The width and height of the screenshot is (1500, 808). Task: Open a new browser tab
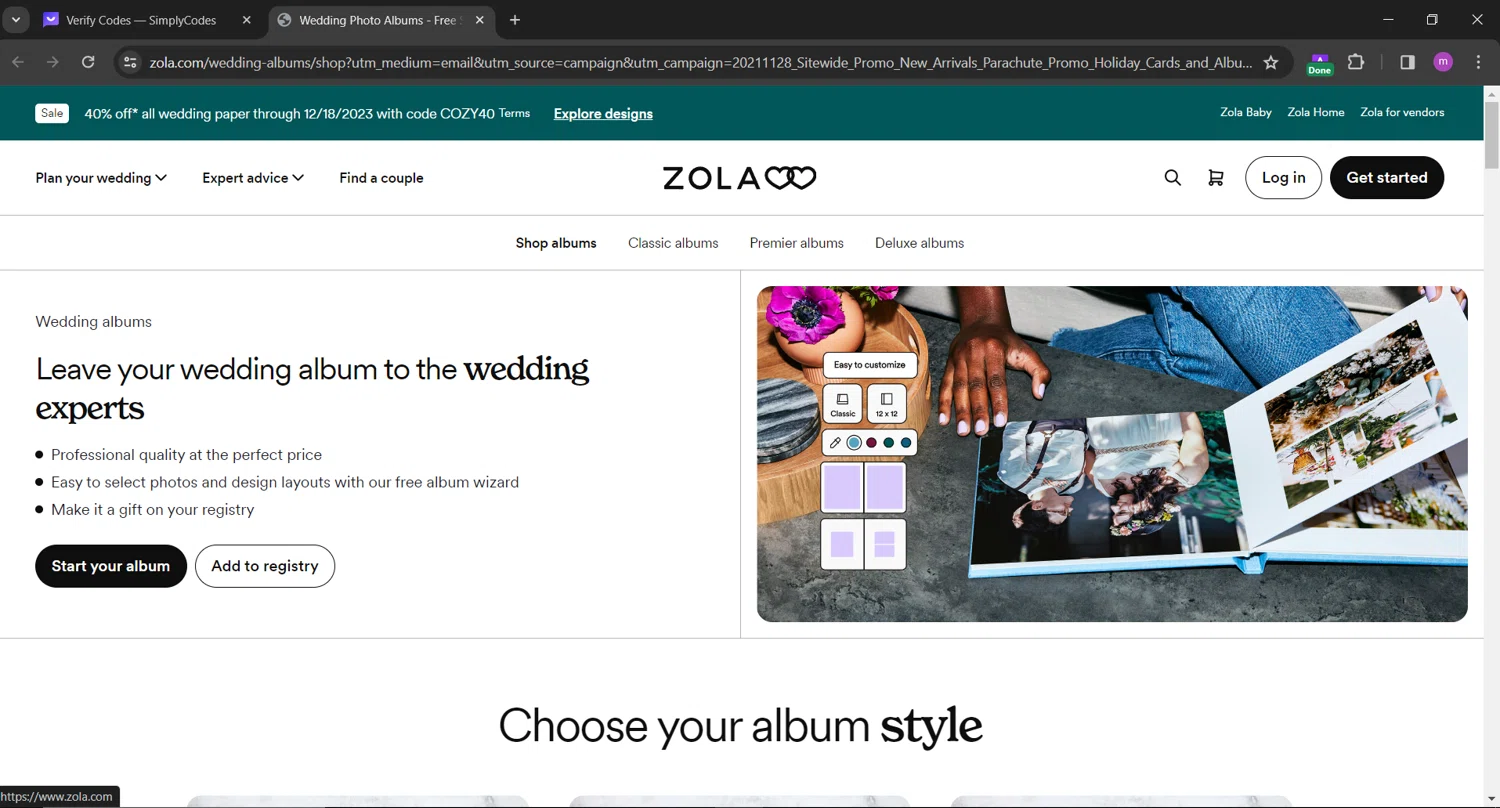coord(515,20)
